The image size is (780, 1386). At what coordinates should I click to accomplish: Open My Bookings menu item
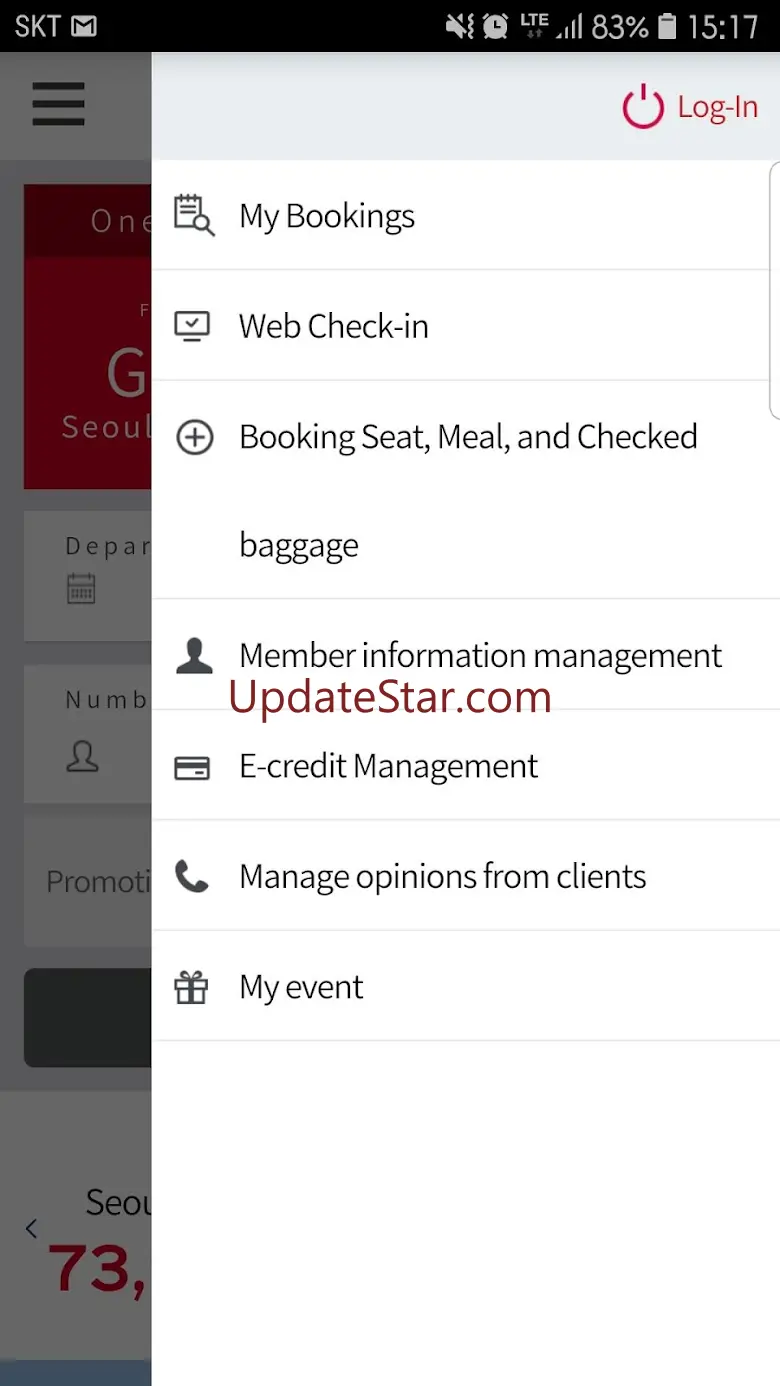(x=327, y=216)
